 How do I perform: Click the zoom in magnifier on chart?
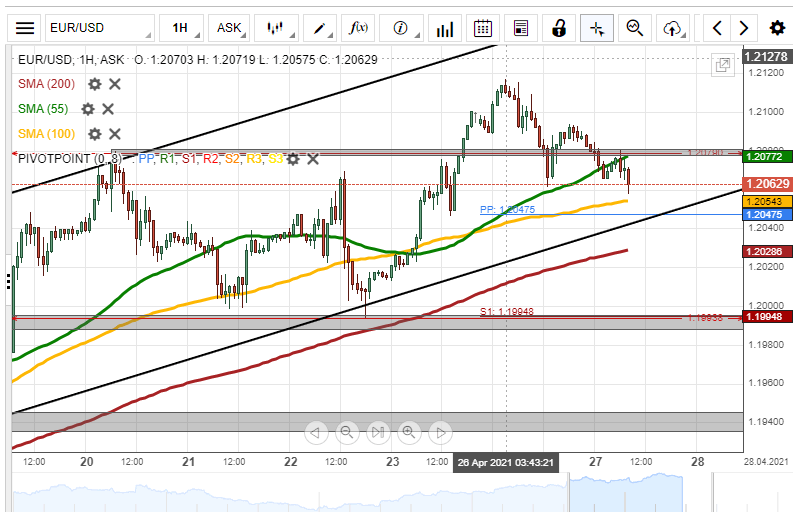(408, 432)
